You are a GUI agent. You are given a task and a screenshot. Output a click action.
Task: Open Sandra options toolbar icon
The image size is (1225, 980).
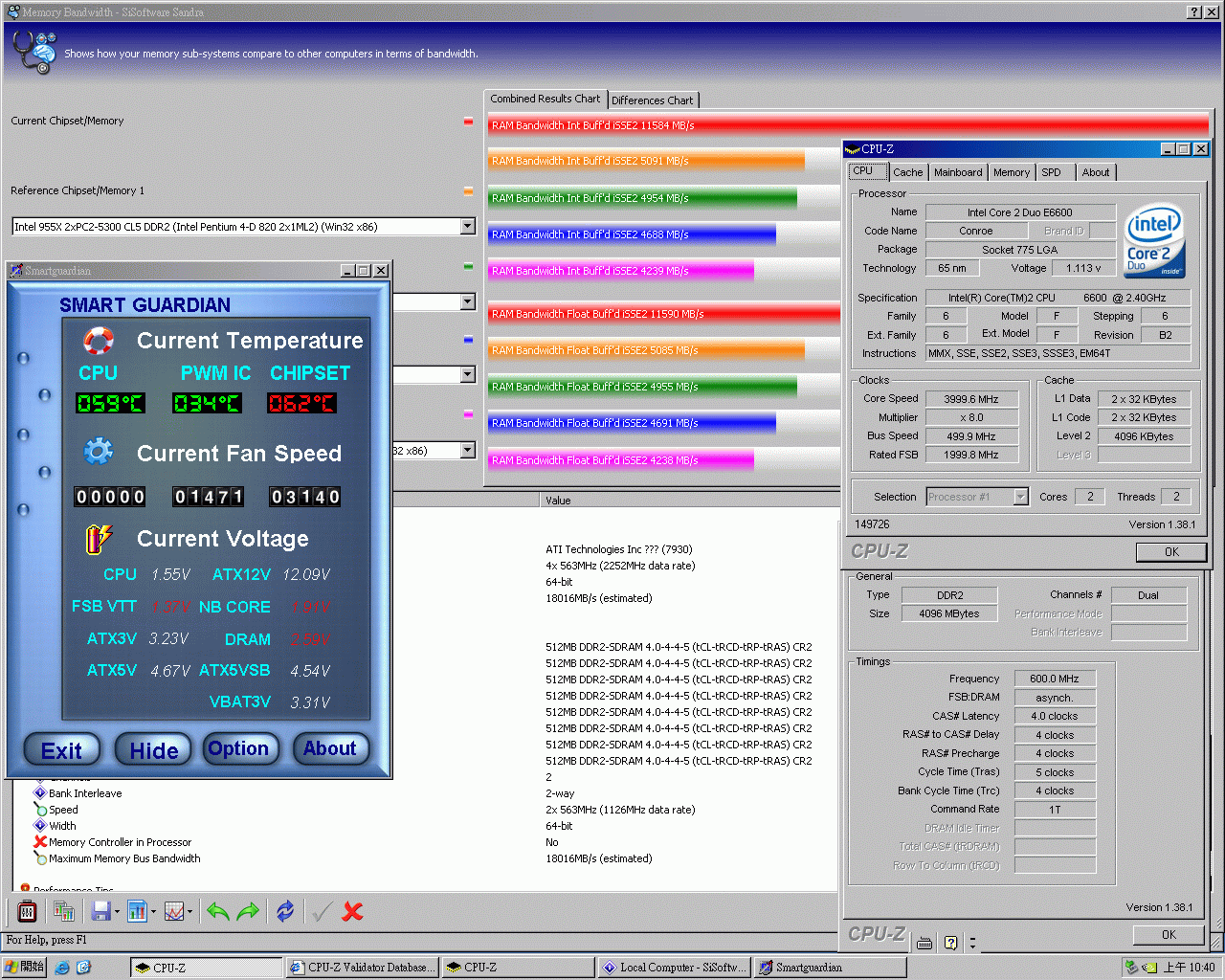(27, 911)
